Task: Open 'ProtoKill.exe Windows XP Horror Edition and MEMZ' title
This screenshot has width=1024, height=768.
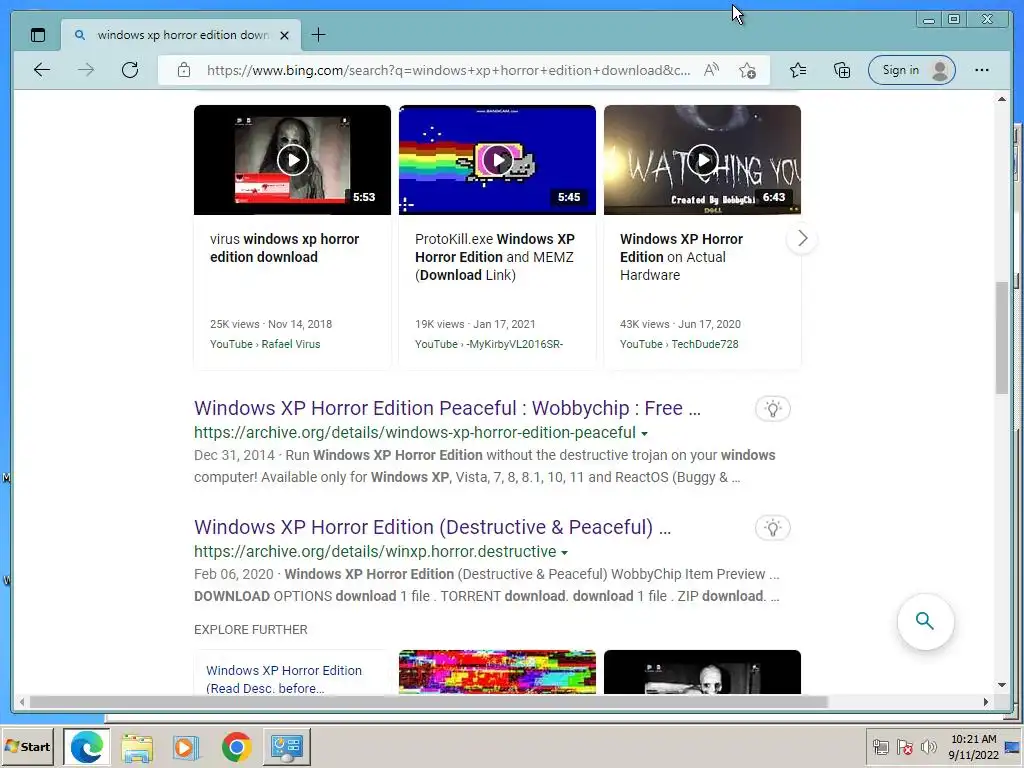Action: (495, 257)
